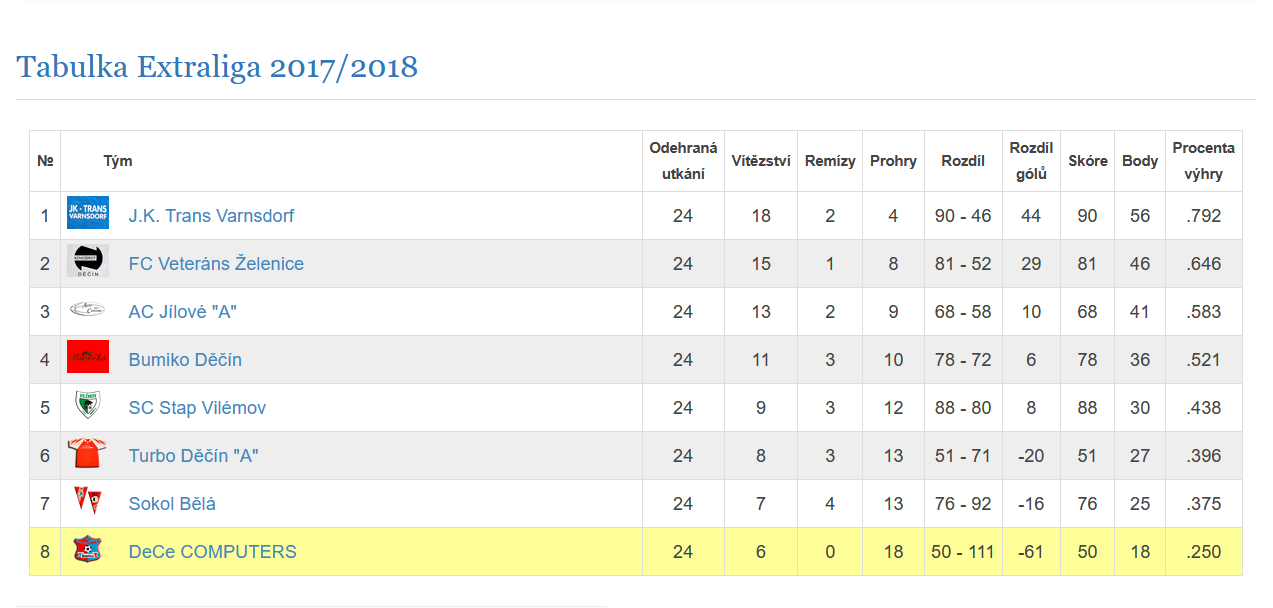
Task: Click the DeCe COMPUTERS team badge
Action: coord(88,549)
